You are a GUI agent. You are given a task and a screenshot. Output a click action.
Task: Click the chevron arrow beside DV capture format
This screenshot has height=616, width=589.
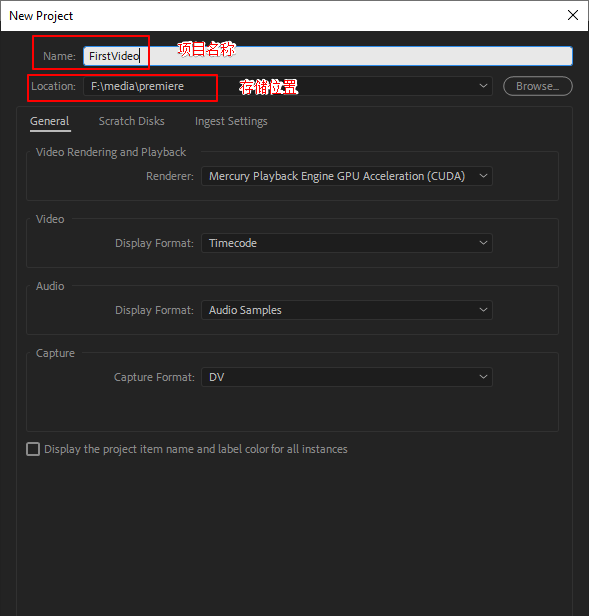[x=483, y=377]
